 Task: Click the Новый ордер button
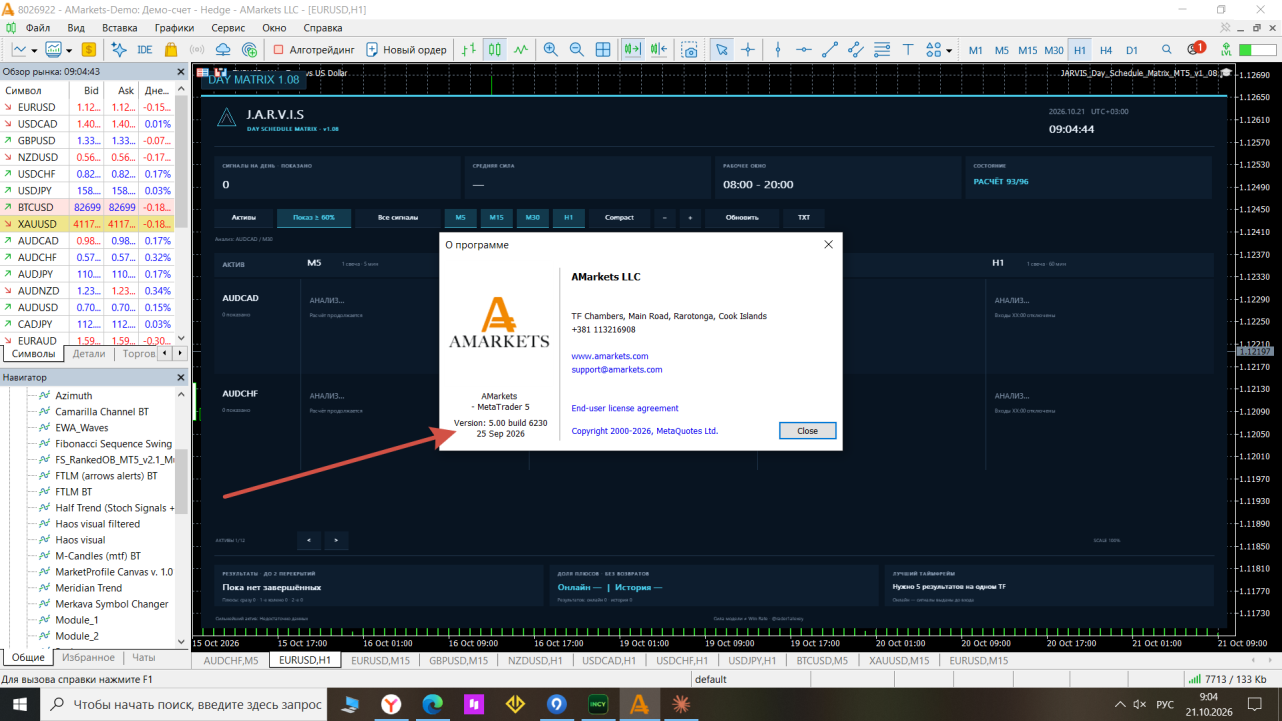tap(406, 49)
